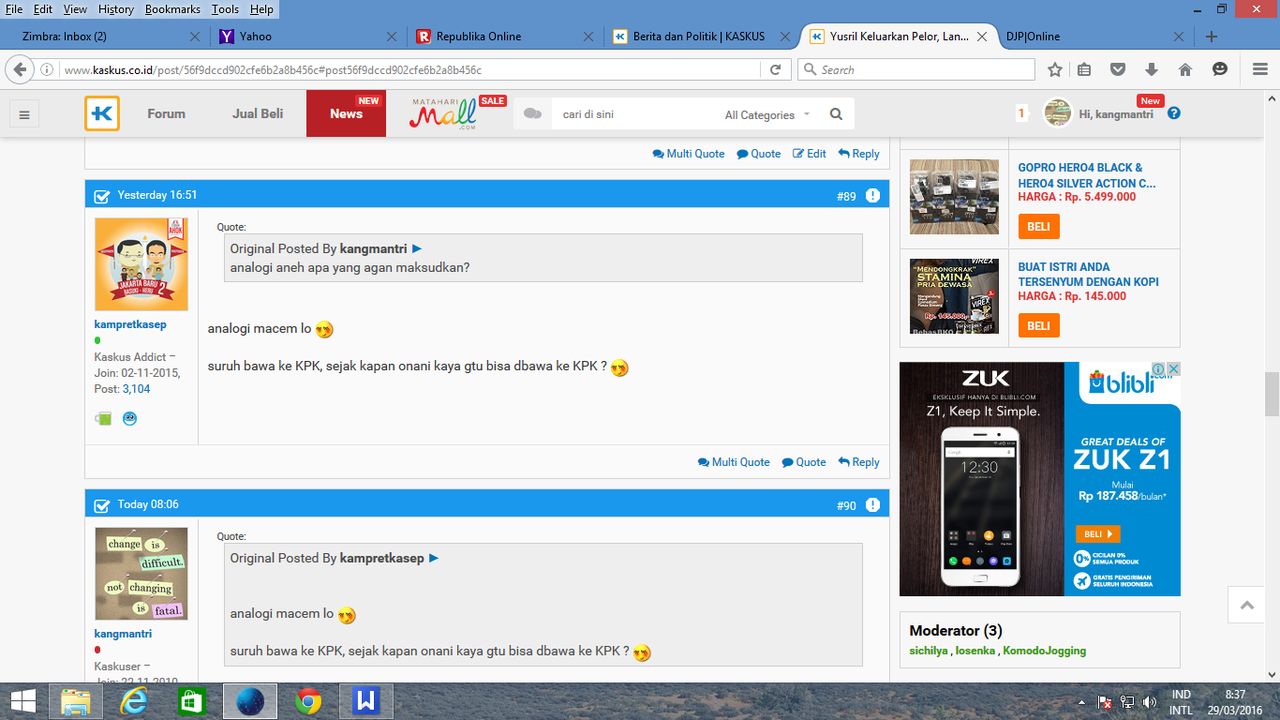1280x720 pixels.
Task: Click the smiley chat icon in toolbar
Action: pos(1219,69)
